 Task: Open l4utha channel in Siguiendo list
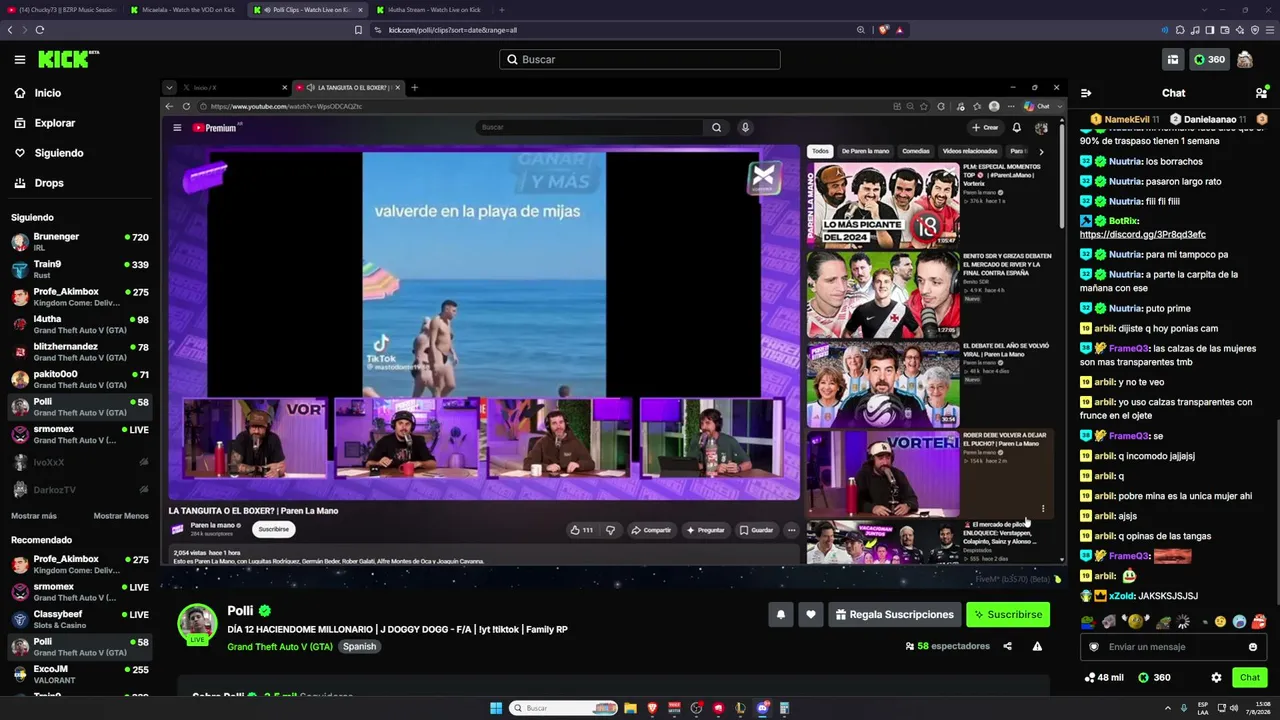pos(81,324)
